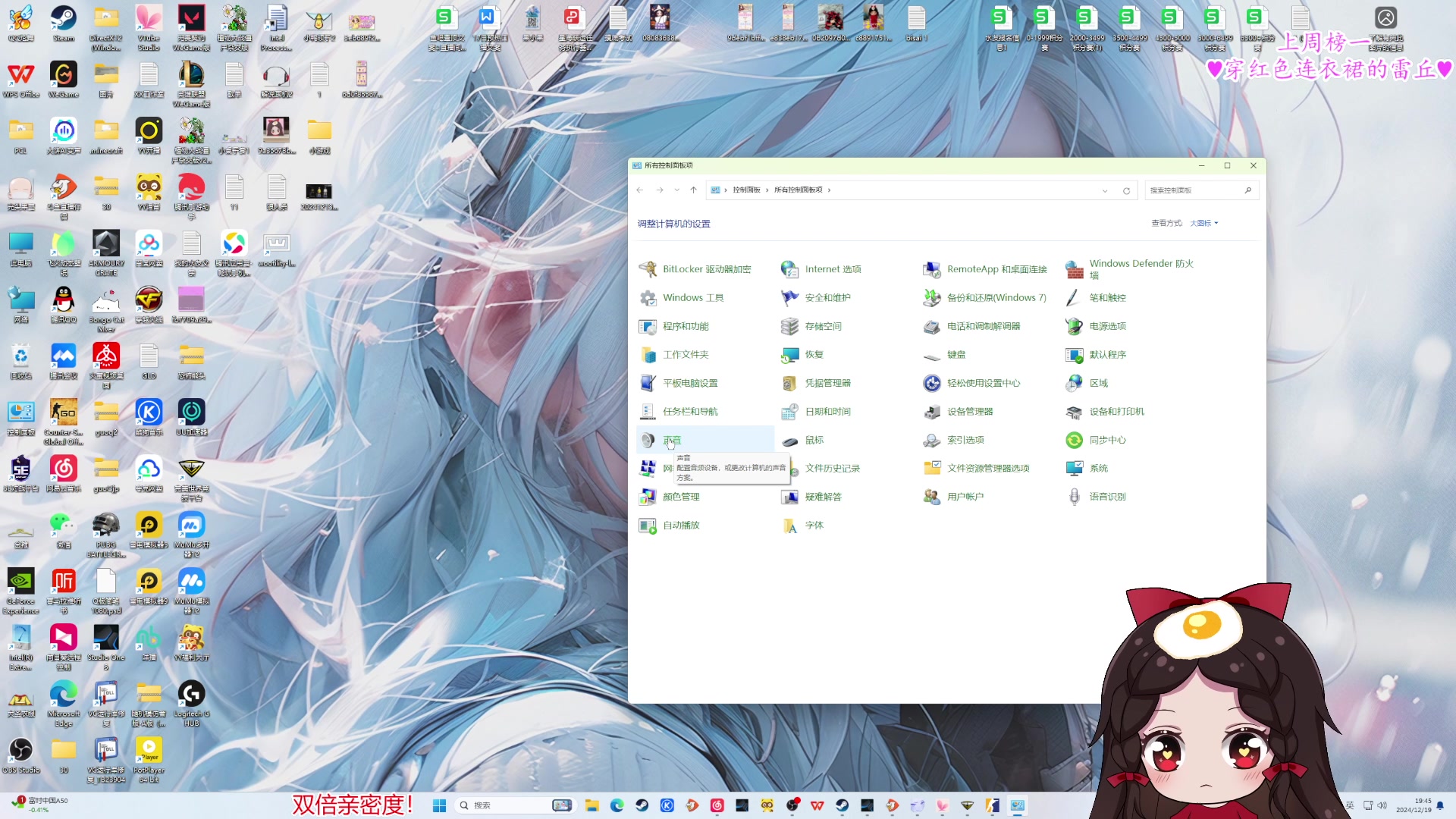Click the 英 input method indicator
Image resolution: width=1456 pixels, height=819 pixels.
(1350, 805)
